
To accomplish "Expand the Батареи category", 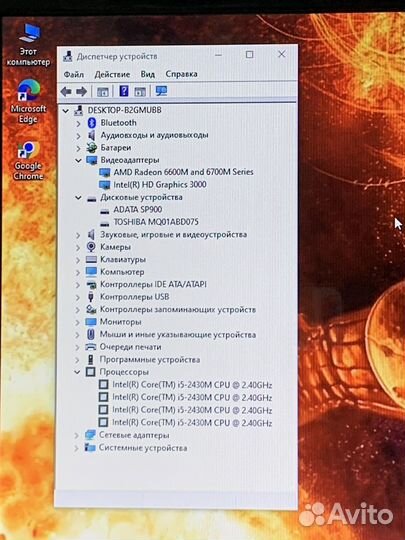I will 78,148.
